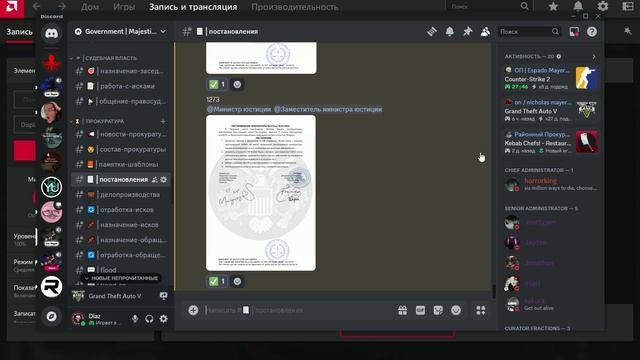Open the Kebab Chefs activity card
Viewport: 640px width, 360px height.
click(551, 142)
